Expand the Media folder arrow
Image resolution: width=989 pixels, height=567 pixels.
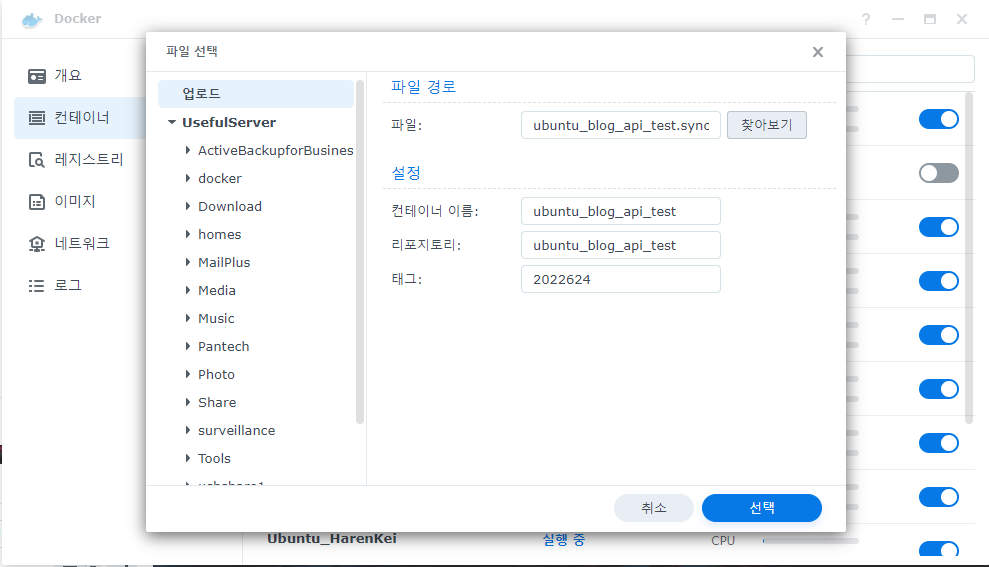[x=187, y=290]
